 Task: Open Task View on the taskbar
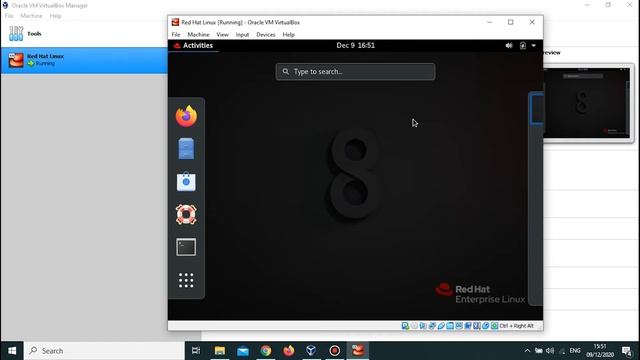(x=196, y=351)
